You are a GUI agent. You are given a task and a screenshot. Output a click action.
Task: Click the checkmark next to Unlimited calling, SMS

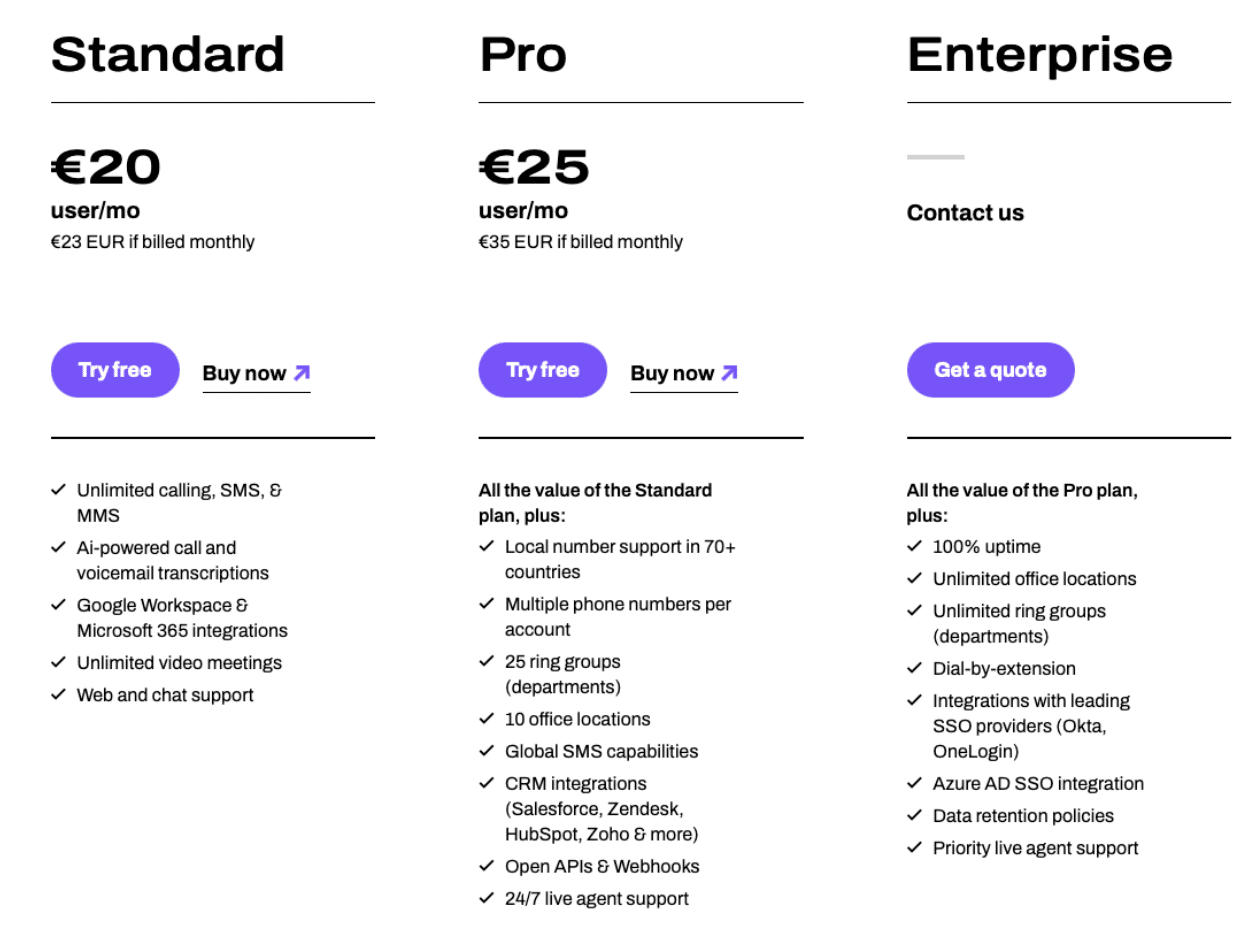coord(59,490)
